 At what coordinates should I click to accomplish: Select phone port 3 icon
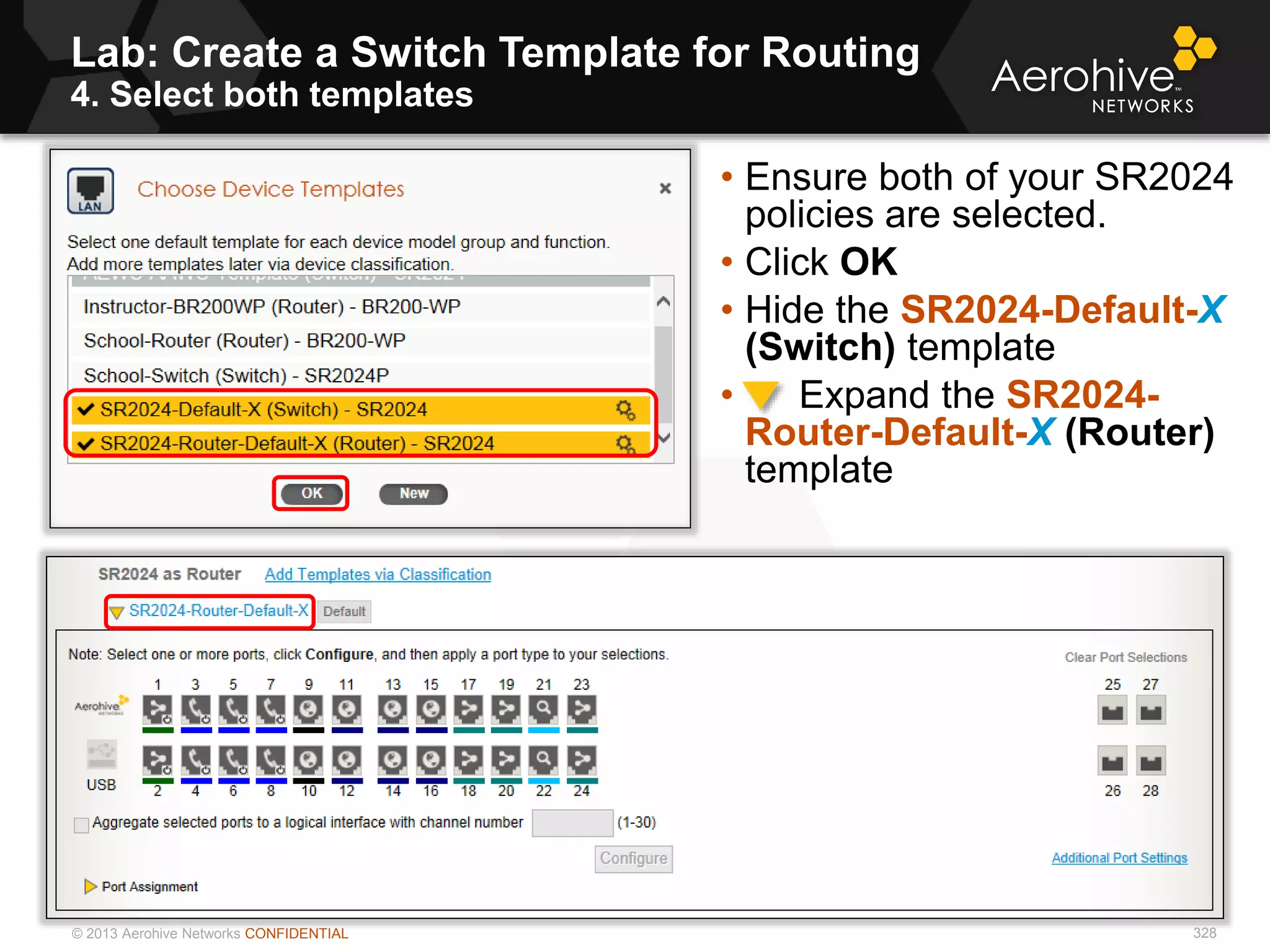click(x=196, y=710)
